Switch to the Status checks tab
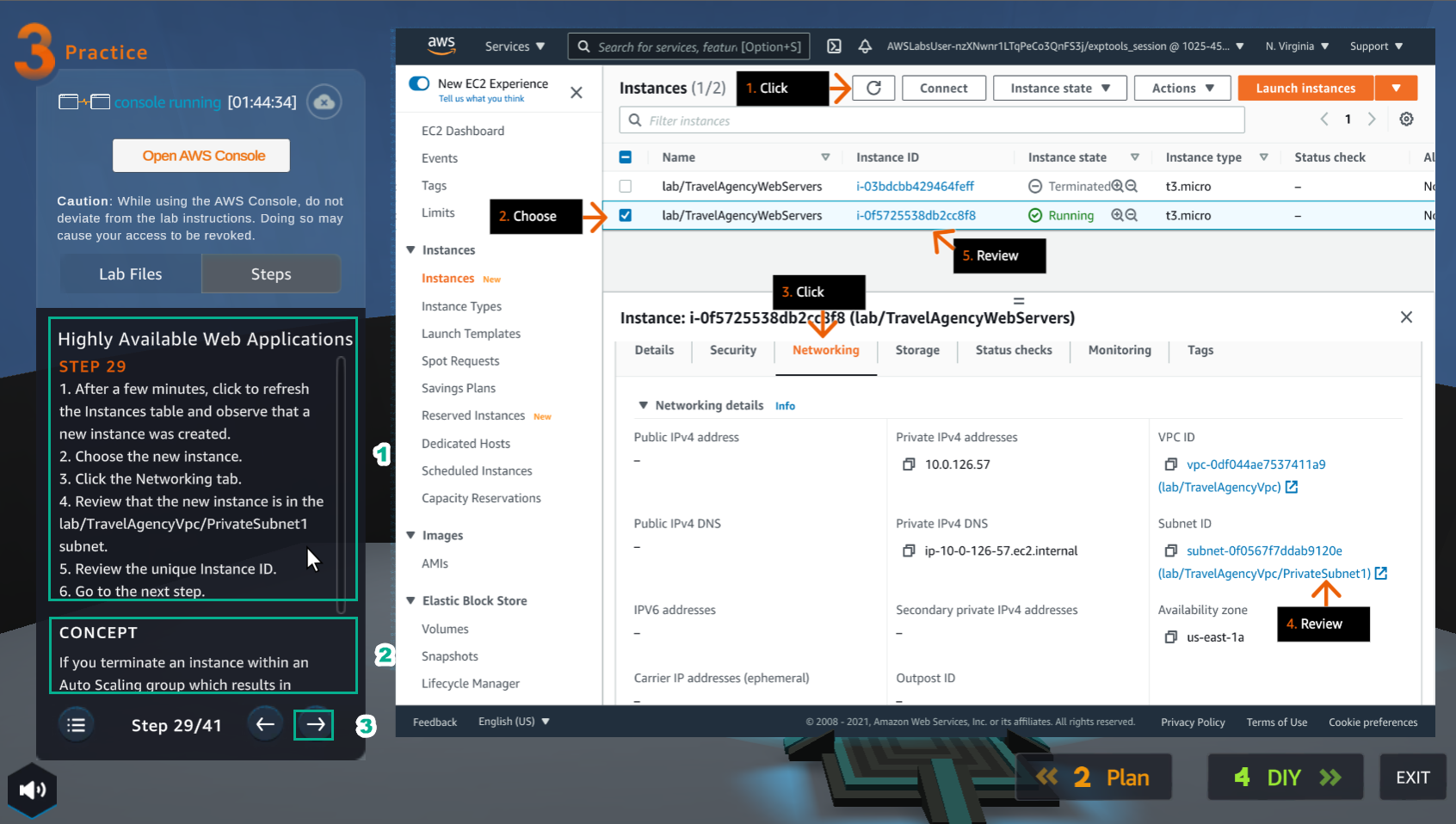 pos(1014,350)
